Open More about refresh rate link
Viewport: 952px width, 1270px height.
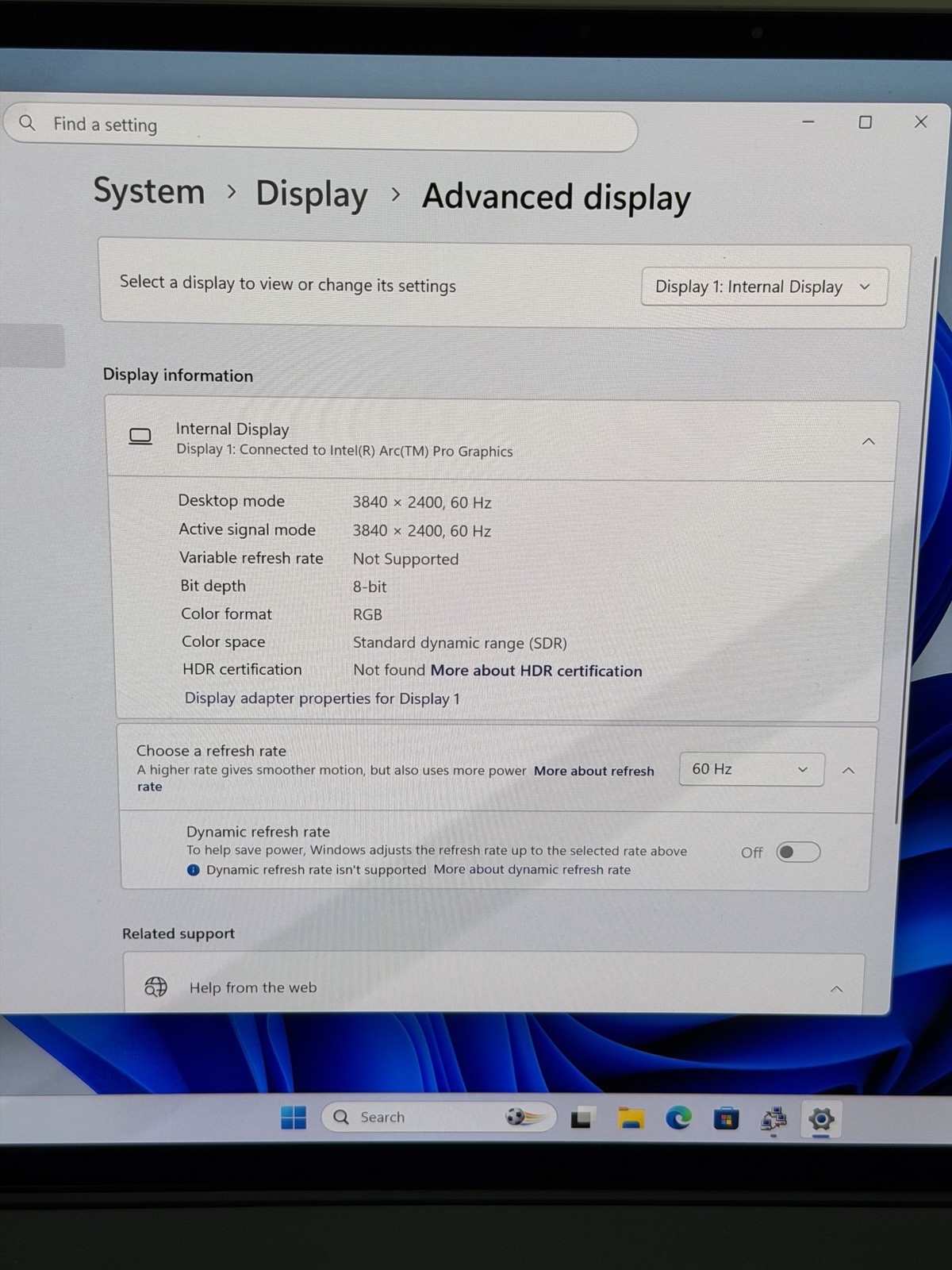pyautogui.click(x=594, y=771)
